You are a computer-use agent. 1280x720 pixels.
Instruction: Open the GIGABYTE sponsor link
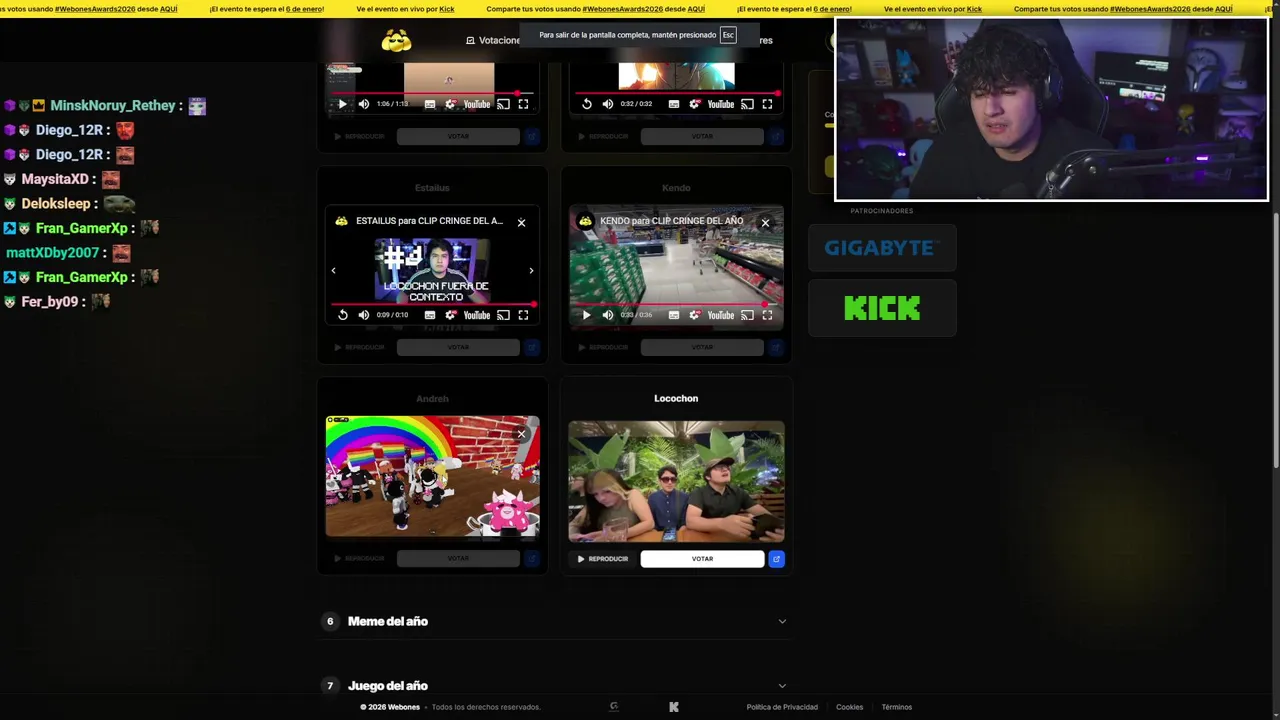point(882,248)
